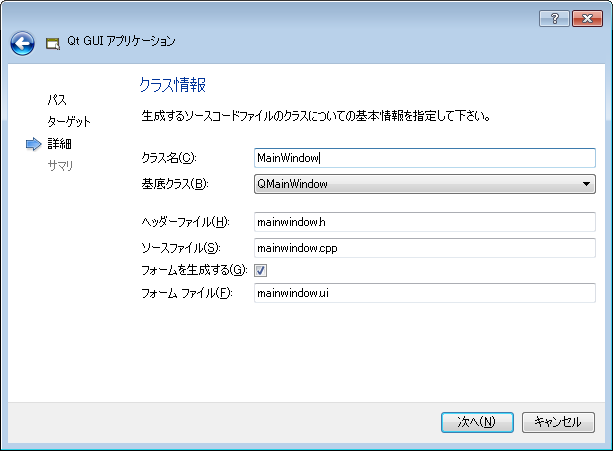Click the フォームを生成する(G) label
Image resolution: width=613 pixels, height=451 pixels.
pyautogui.click(x=194, y=270)
